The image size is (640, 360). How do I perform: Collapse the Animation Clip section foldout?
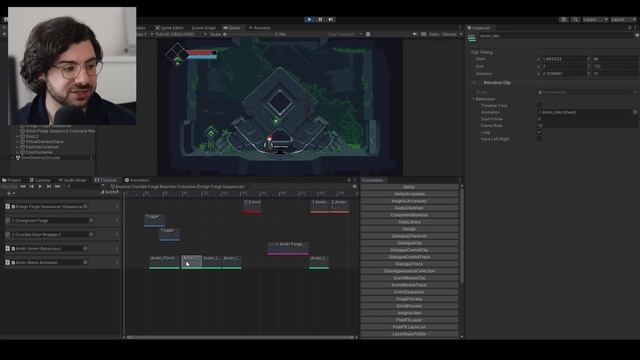coord(474,83)
